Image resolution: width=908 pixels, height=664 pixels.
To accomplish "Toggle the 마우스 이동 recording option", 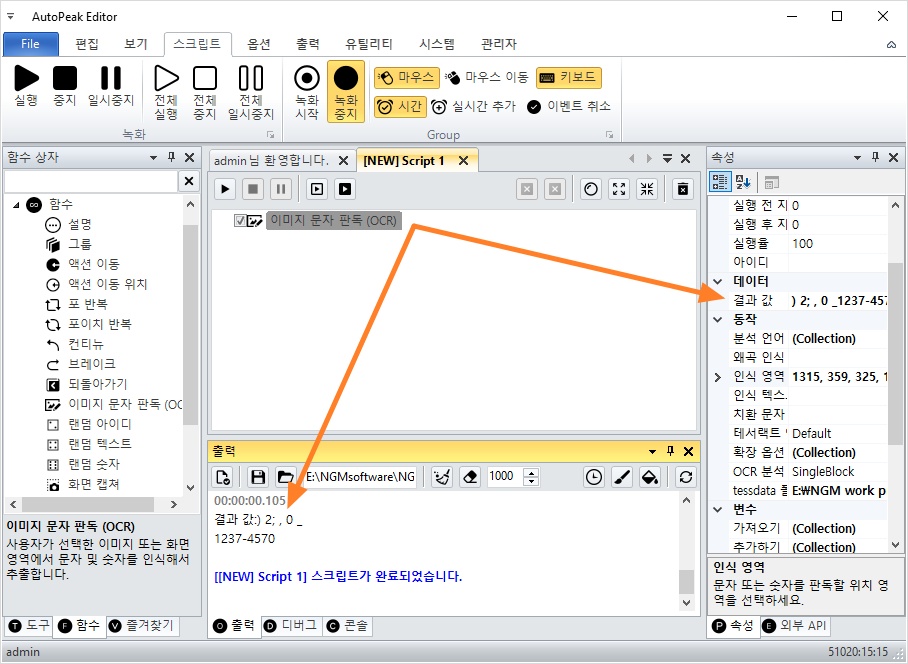I will 487,77.
